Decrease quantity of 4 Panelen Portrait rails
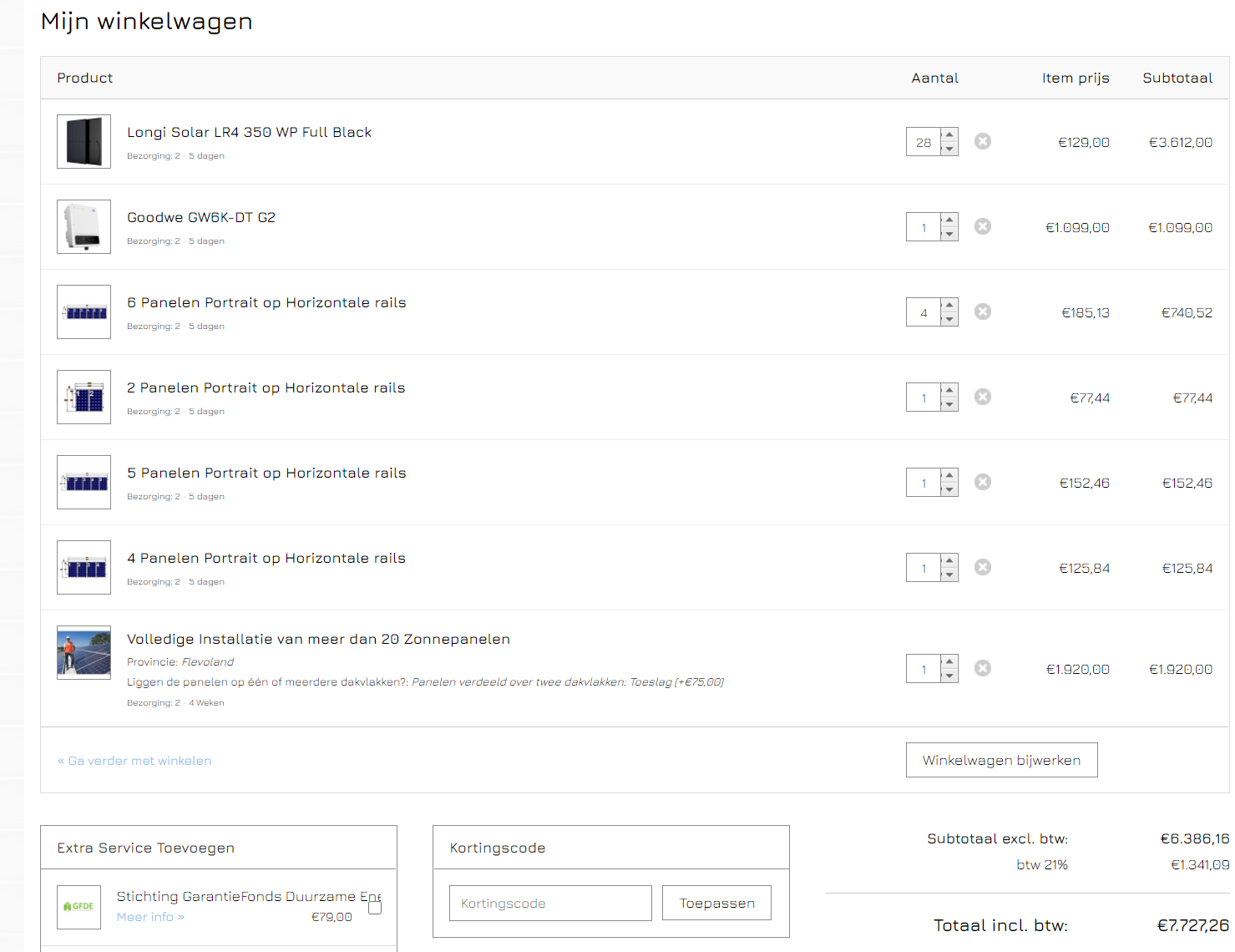The width and height of the screenshot is (1235, 952). point(949,575)
